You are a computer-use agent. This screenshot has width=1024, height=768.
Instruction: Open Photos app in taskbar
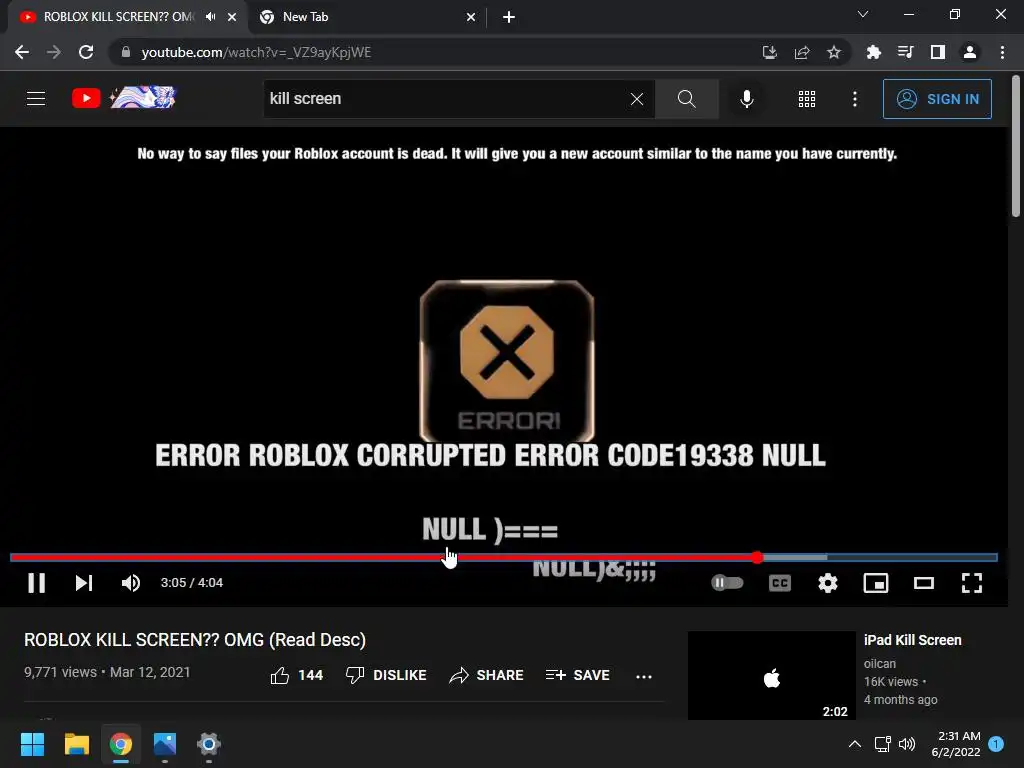(x=165, y=744)
